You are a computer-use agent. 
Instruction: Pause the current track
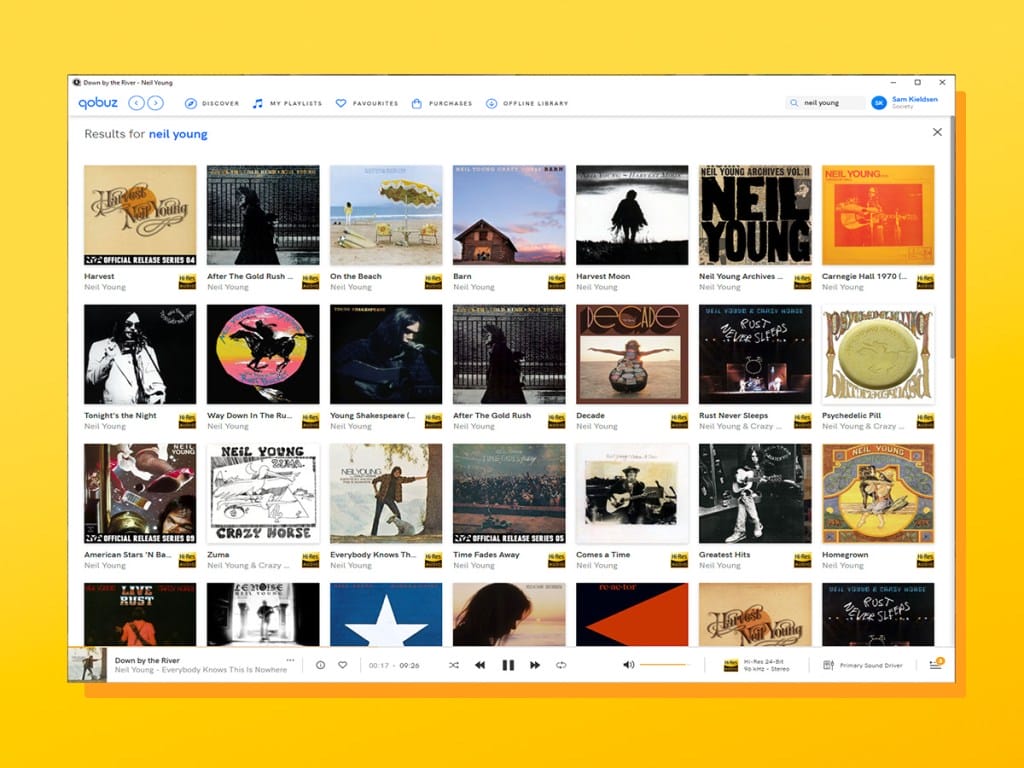click(x=509, y=664)
